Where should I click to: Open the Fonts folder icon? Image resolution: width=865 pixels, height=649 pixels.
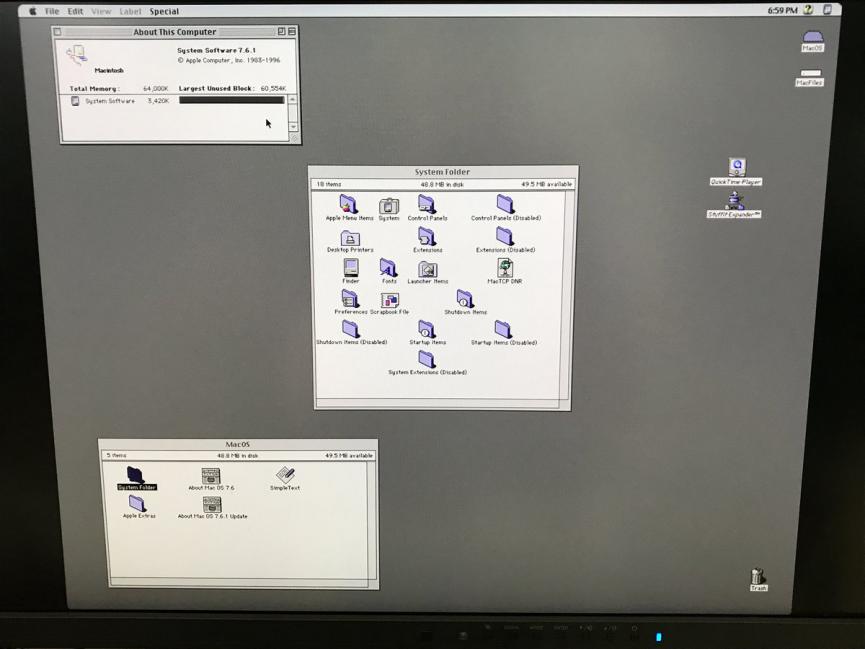(388, 268)
